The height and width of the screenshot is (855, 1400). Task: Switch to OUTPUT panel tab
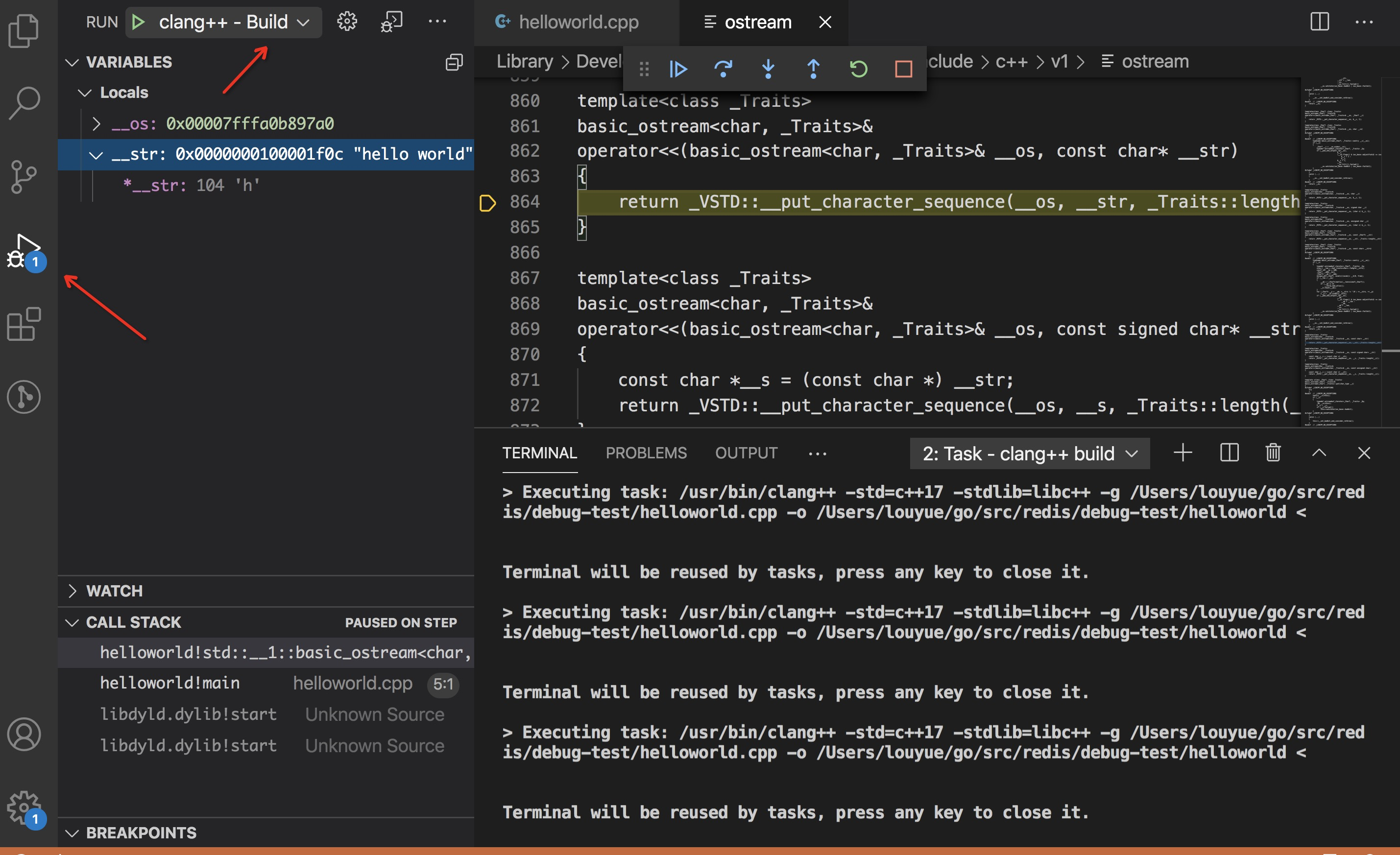(746, 453)
